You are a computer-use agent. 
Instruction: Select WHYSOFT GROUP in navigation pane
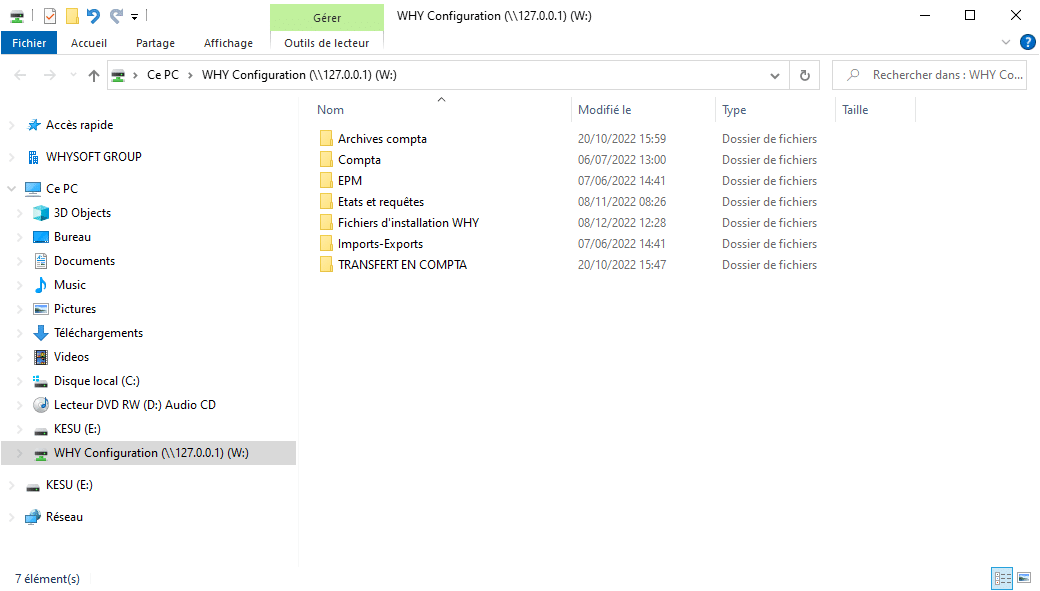point(94,157)
